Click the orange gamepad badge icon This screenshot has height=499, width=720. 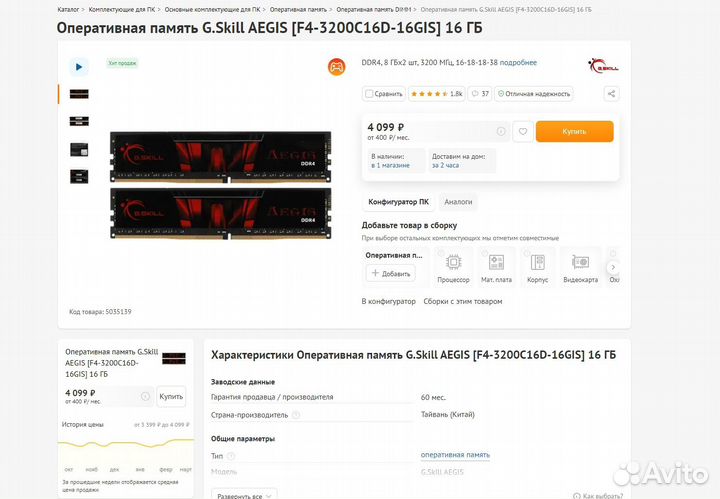(336, 67)
